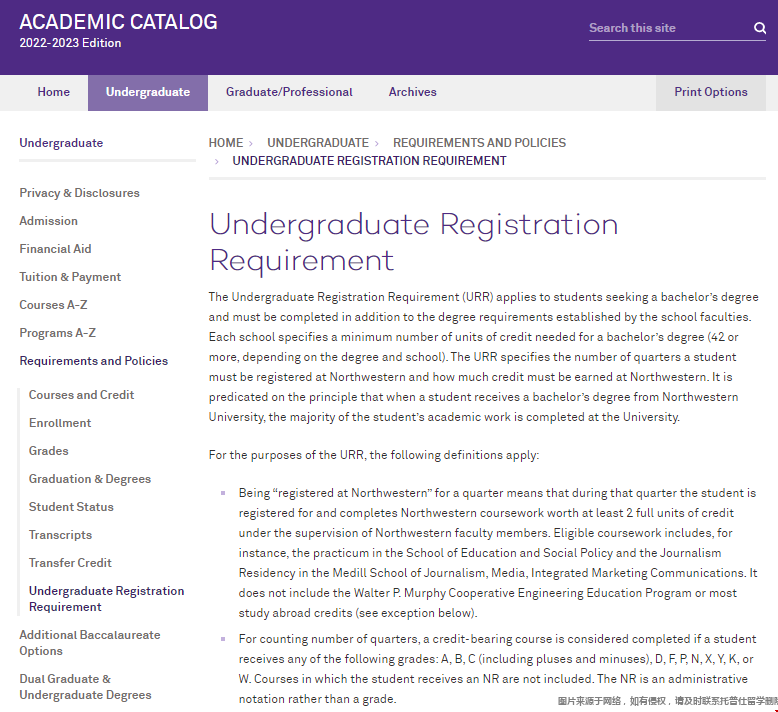
Task: Type in the Search this site field
Action: (665, 28)
